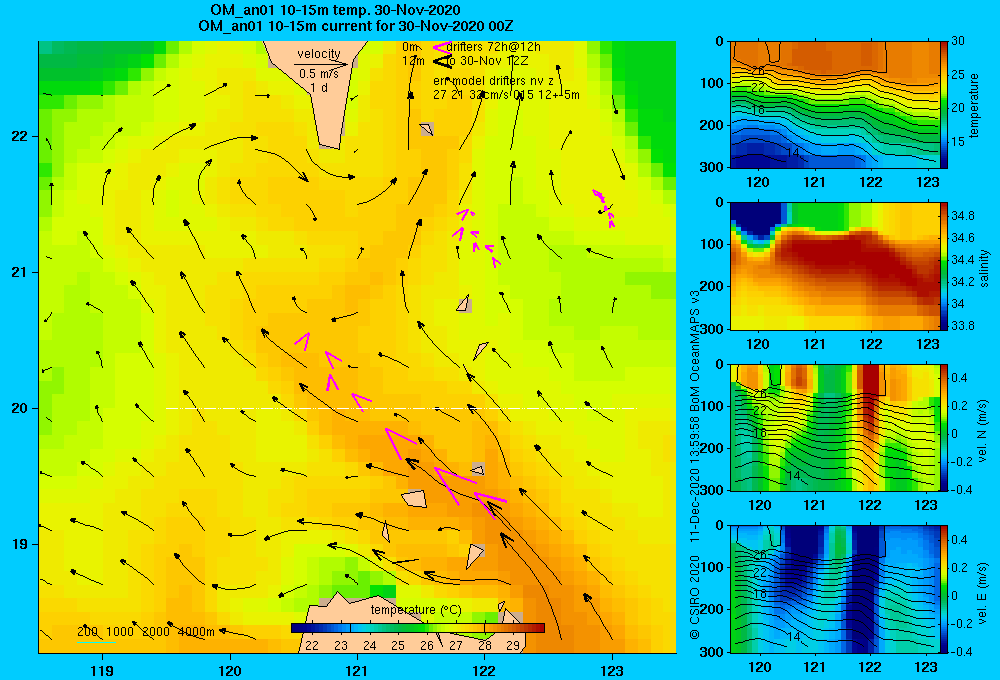Click the vertical 'vel. E (m/s)' label
The width and height of the screenshot is (1000, 680).
point(983,593)
